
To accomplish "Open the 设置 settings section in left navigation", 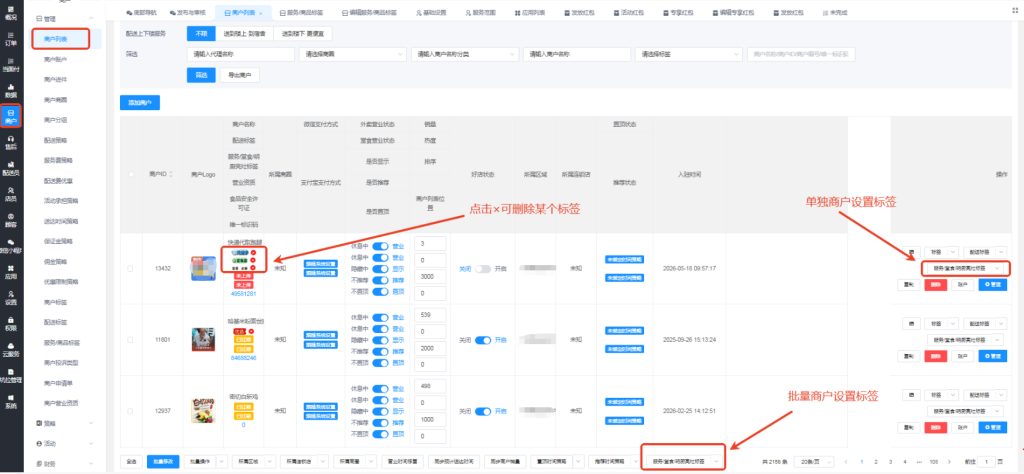I will click(x=10, y=298).
